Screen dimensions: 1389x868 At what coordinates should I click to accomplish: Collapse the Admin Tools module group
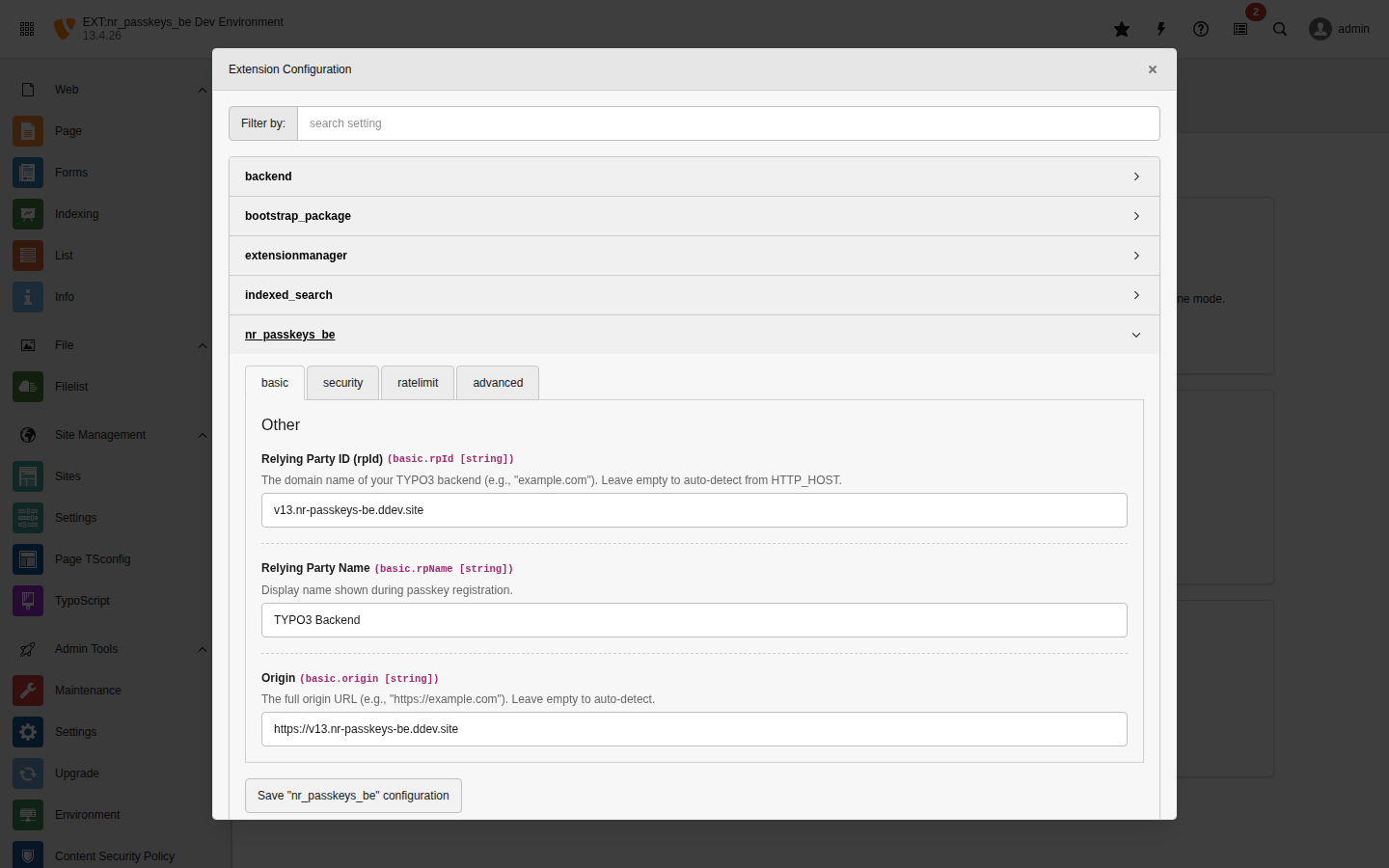tap(203, 650)
